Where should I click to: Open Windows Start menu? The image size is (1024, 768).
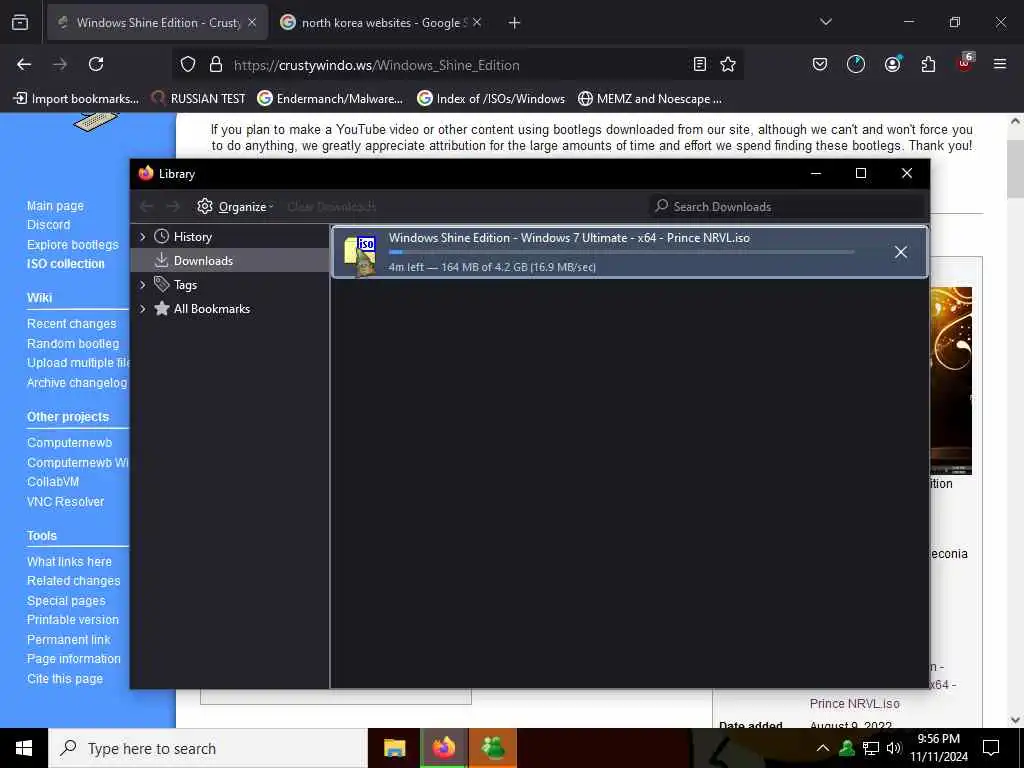(24, 748)
